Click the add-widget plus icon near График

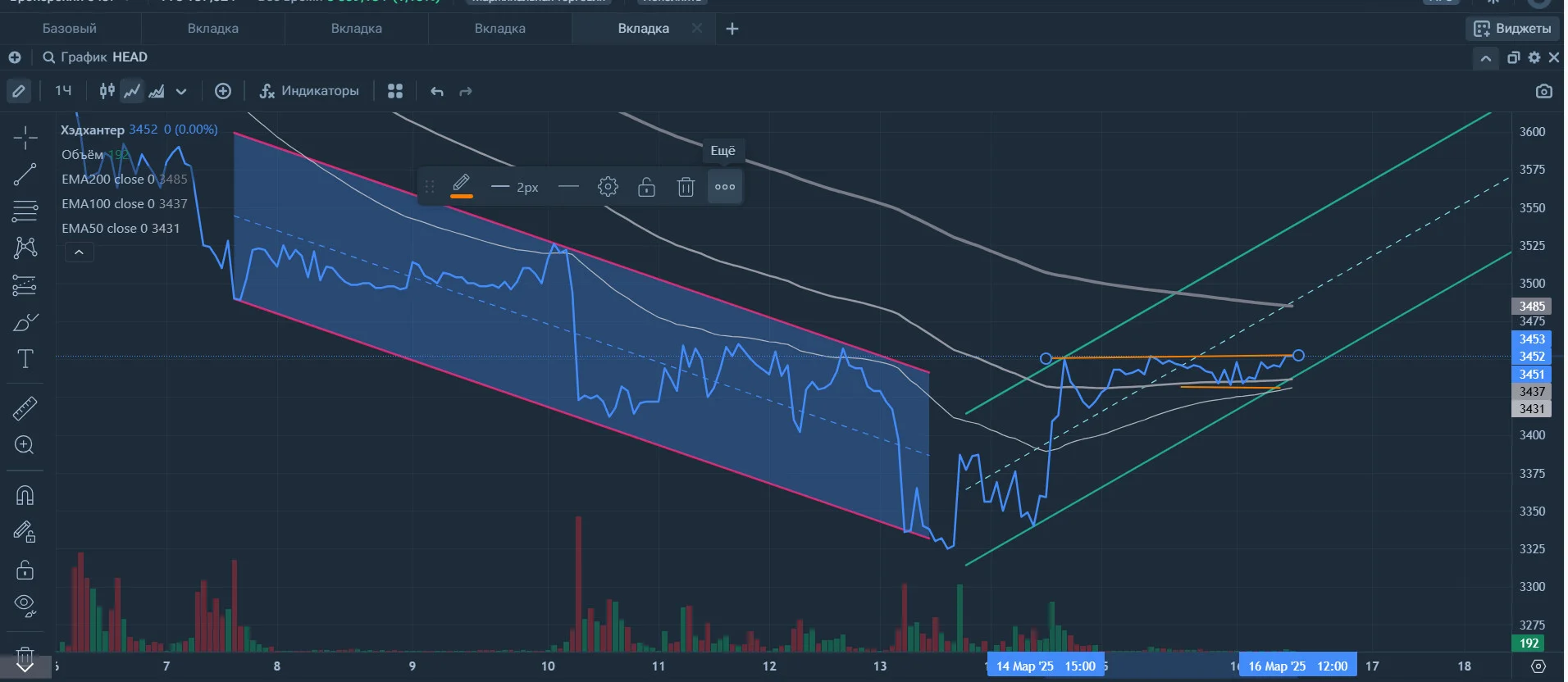(15, 57)
